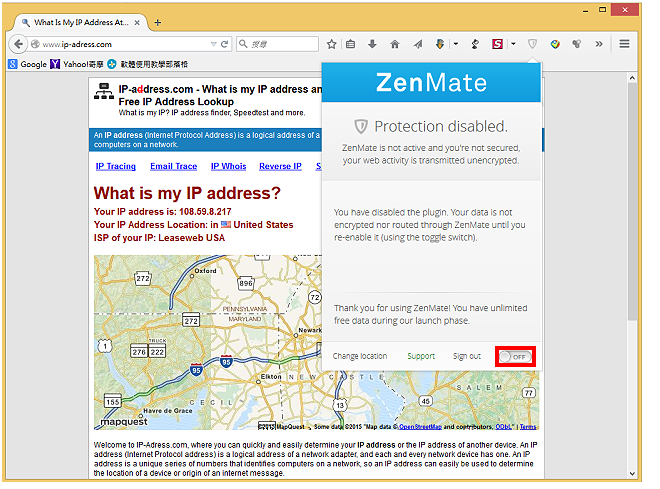Click the gray trefoil extension icon

(577, 44)
